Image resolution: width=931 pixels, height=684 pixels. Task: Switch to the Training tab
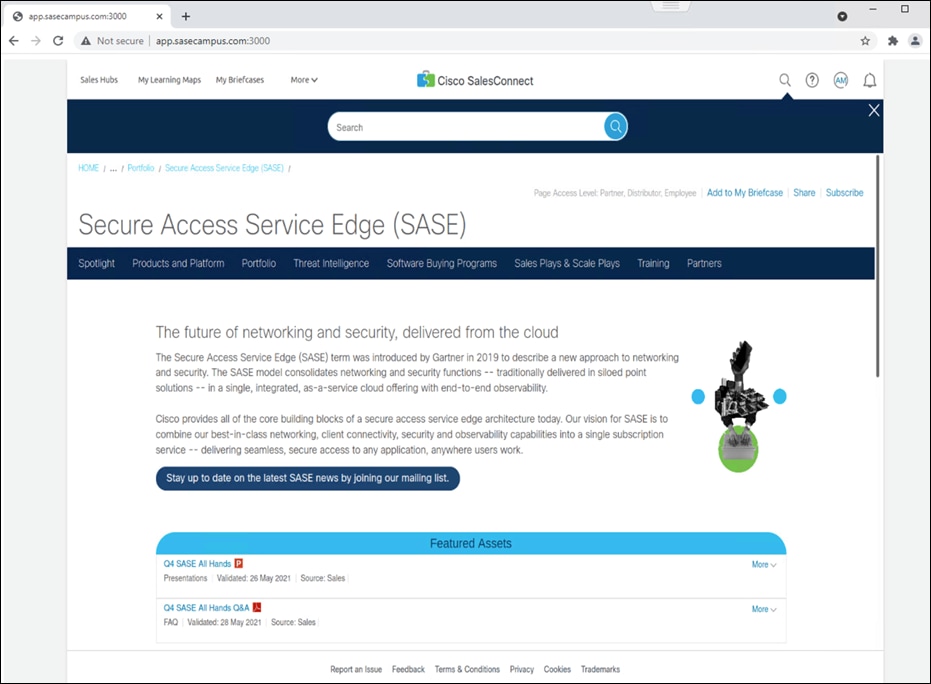[653, 263]
